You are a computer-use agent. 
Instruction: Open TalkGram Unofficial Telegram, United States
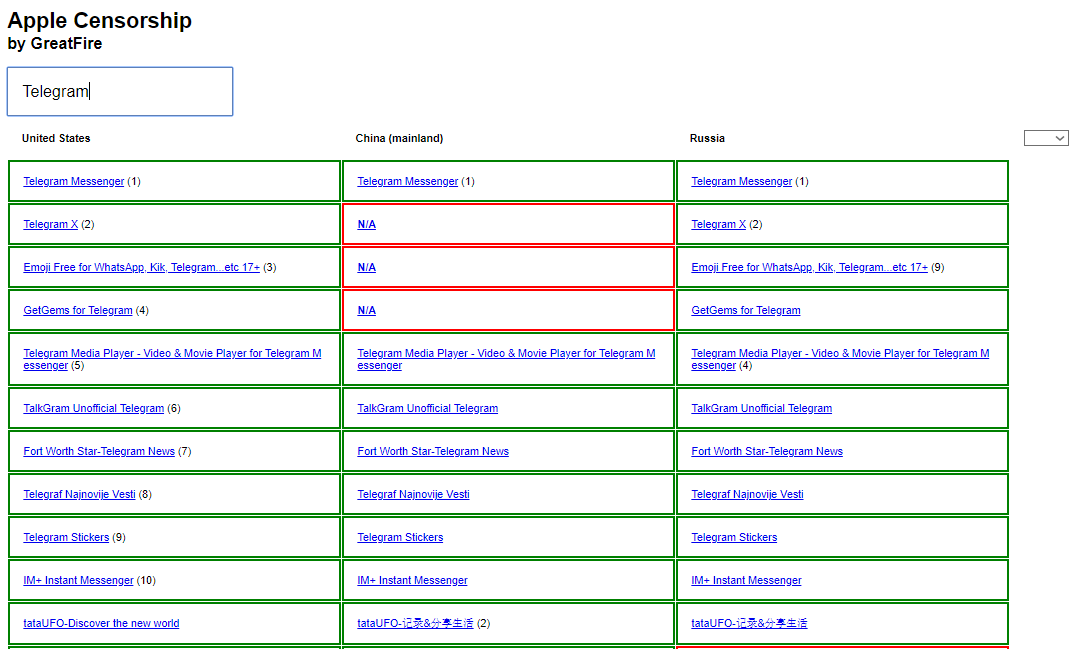94,409
